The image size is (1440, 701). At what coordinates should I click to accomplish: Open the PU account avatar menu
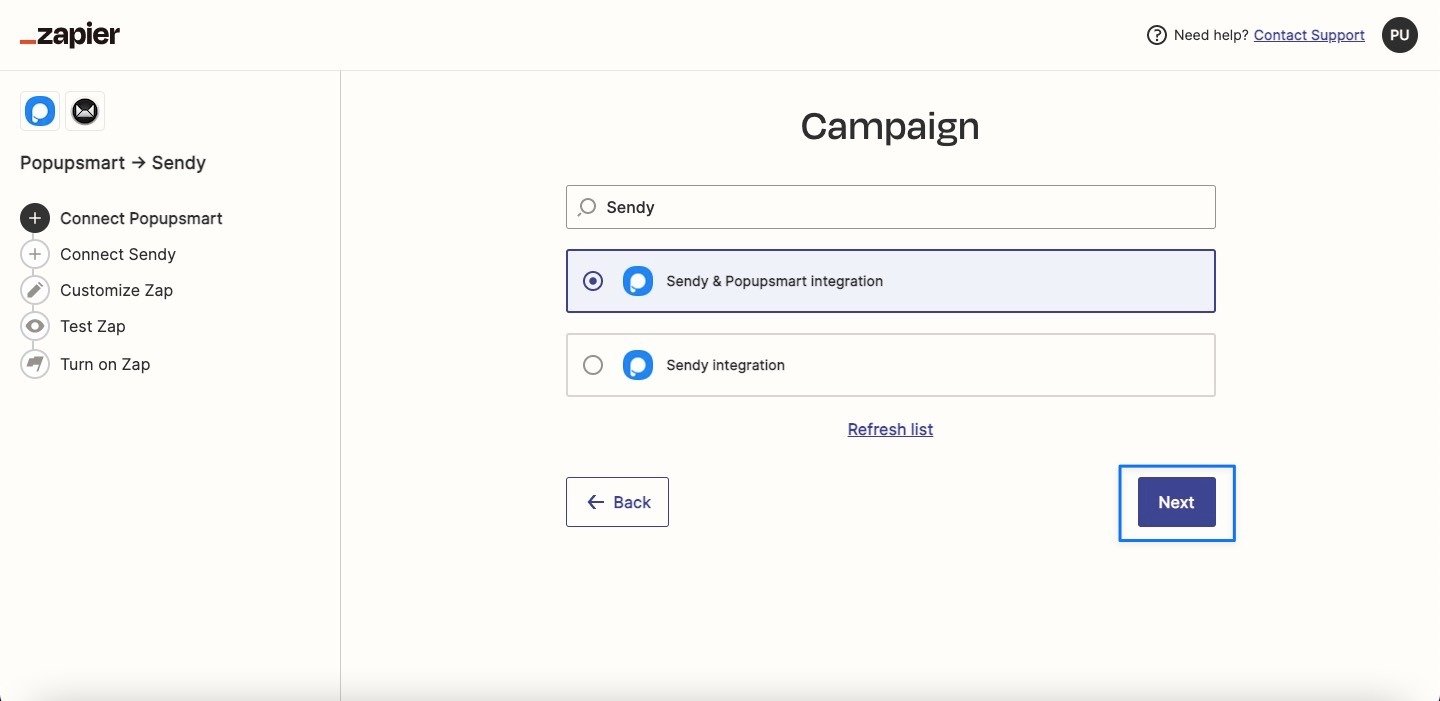click(1399, 34)
